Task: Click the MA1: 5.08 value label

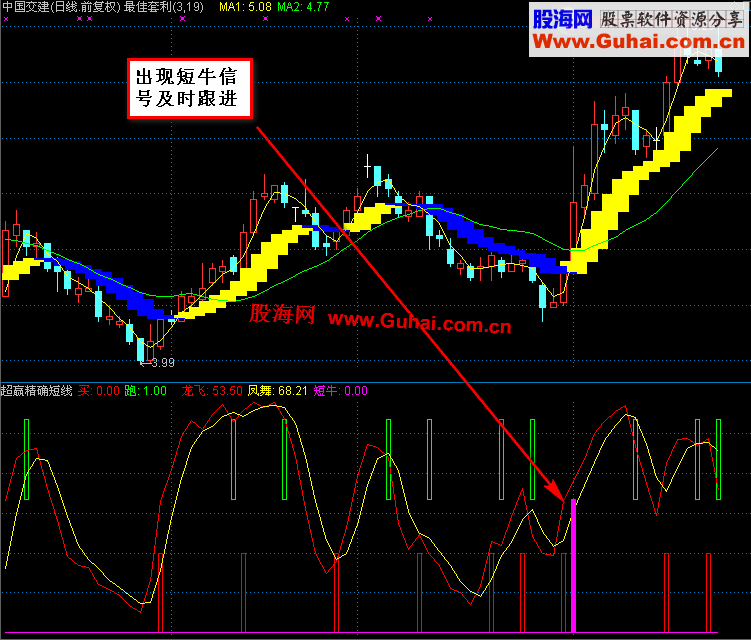Action: coord(245,7)
